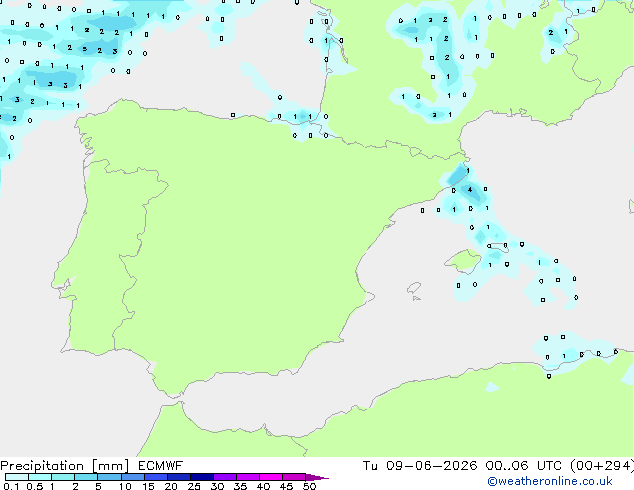The width and height of the screenshot is (634, 490).
Task: Click the Mallorca island outline
Action: [463, 261]
